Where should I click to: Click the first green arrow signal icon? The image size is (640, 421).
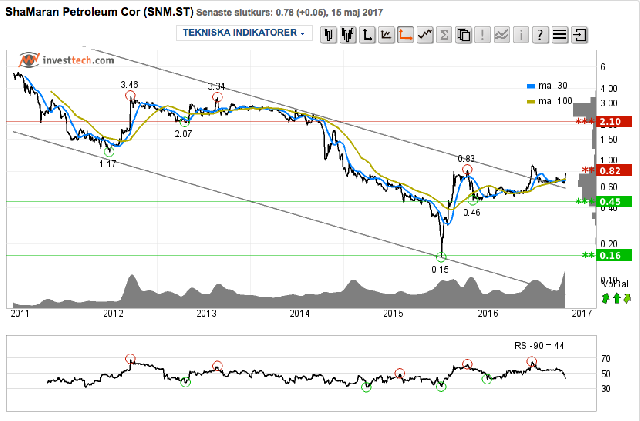click(606, 298)
